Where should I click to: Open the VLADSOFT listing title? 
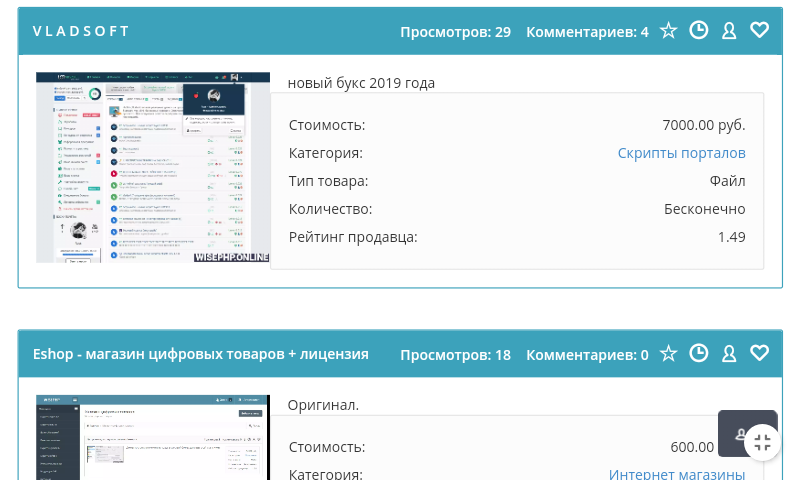[x=81, y=31]
